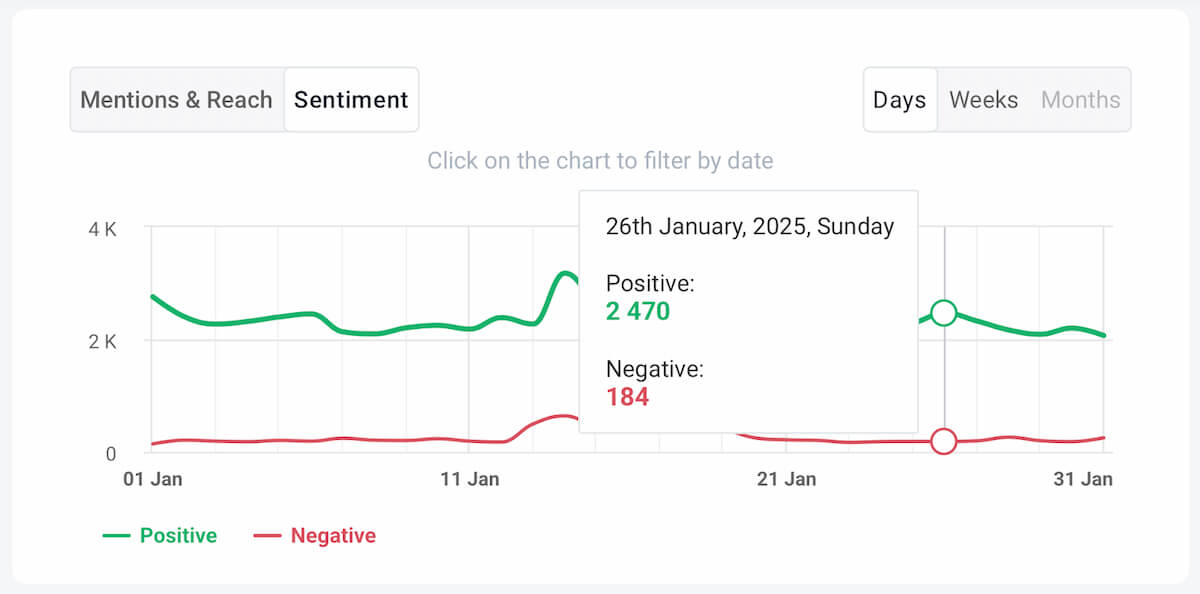This screenshot has height=594, width=1200.
Task: Click the 11 Jan x-axis label
Action: [x=469, y=479]
